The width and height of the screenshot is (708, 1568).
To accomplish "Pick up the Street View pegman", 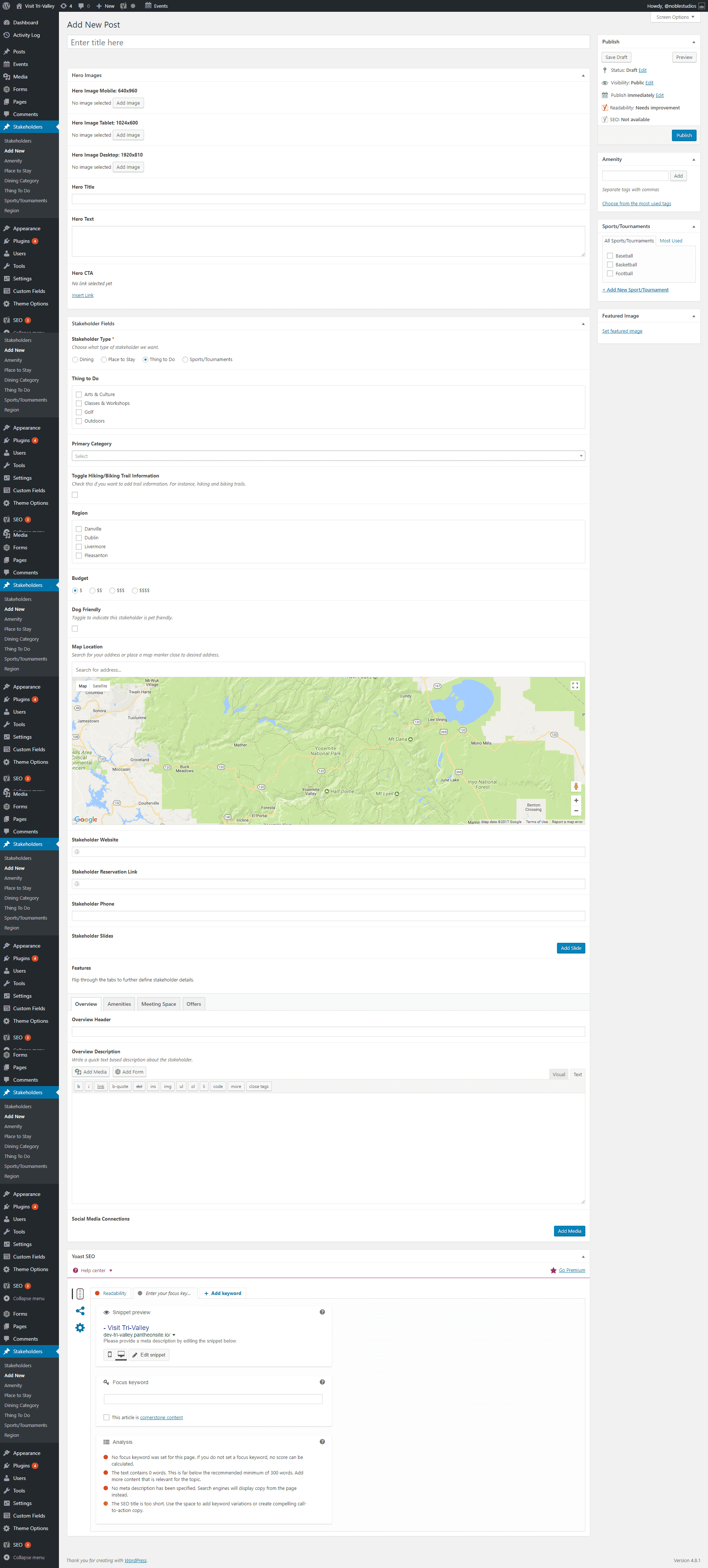I will pyautogui.click(x=576, y=787).
